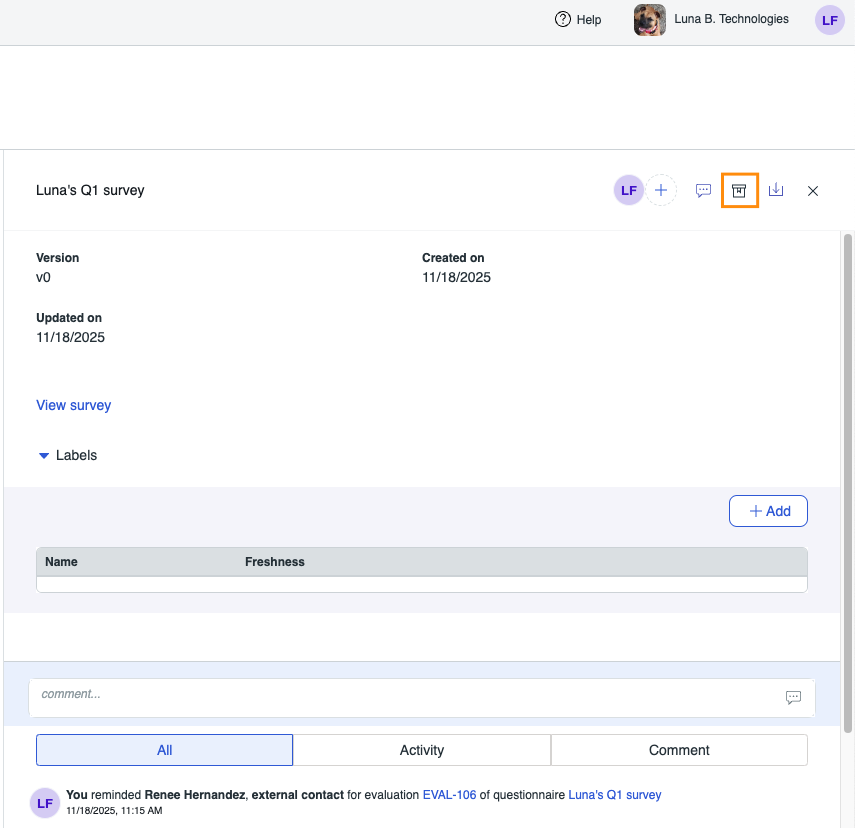The width and height of the screenshot is (855, 828).
Task: Open the EVAL-106 evaluation link
Action: tap(449, 795)
